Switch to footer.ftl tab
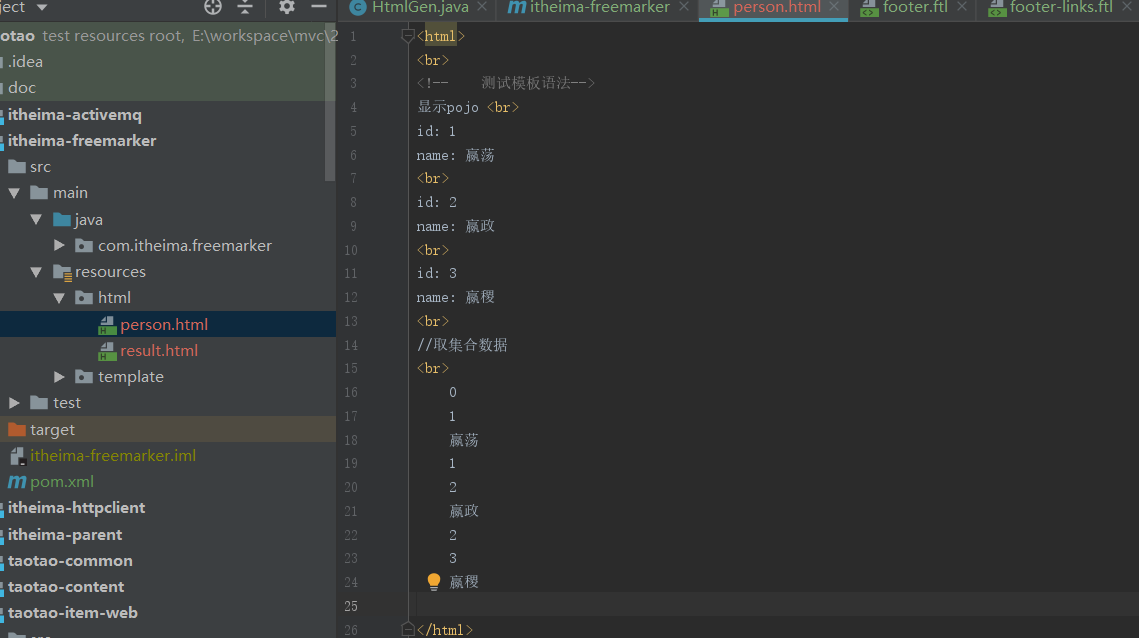Screen dimensions: 1139x638 (915, 7)
